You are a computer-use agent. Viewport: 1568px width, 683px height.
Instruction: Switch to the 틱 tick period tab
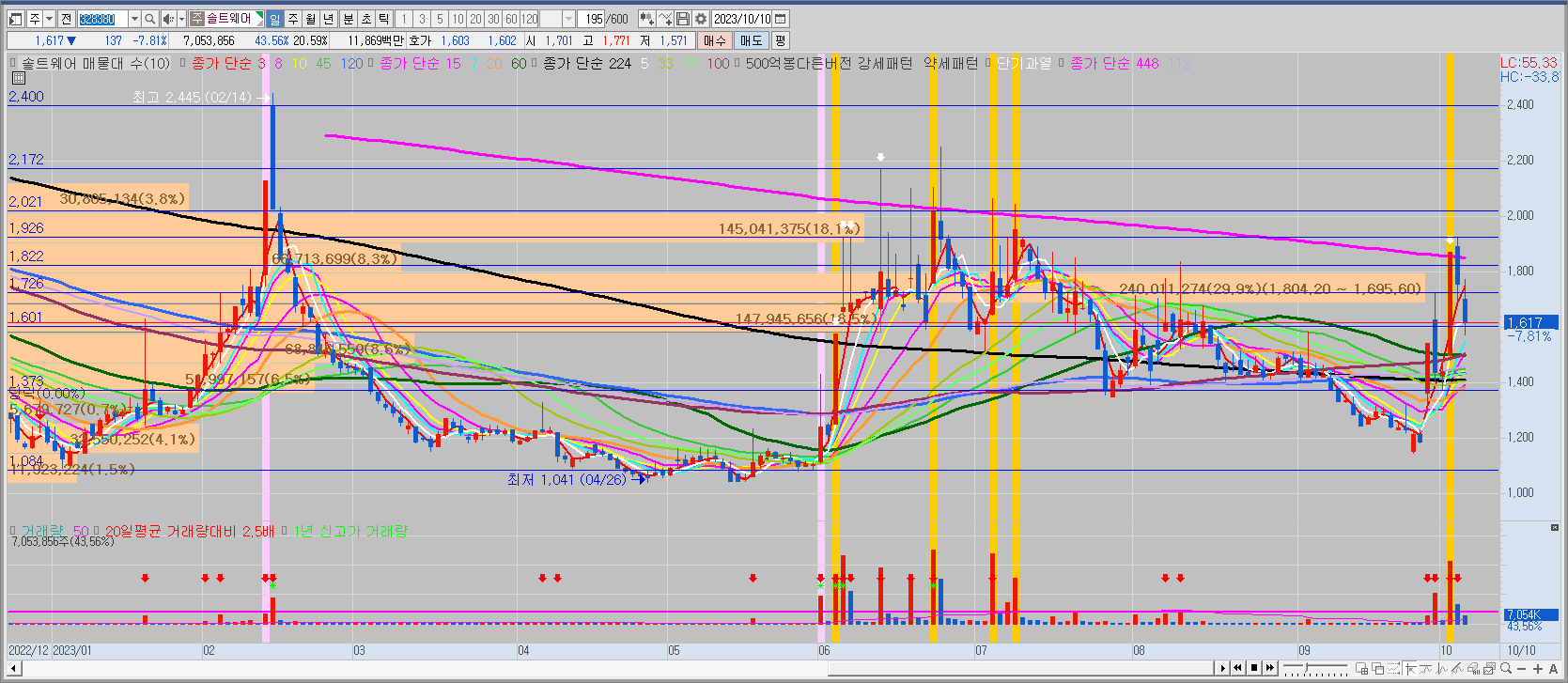[x=383, y=19]
